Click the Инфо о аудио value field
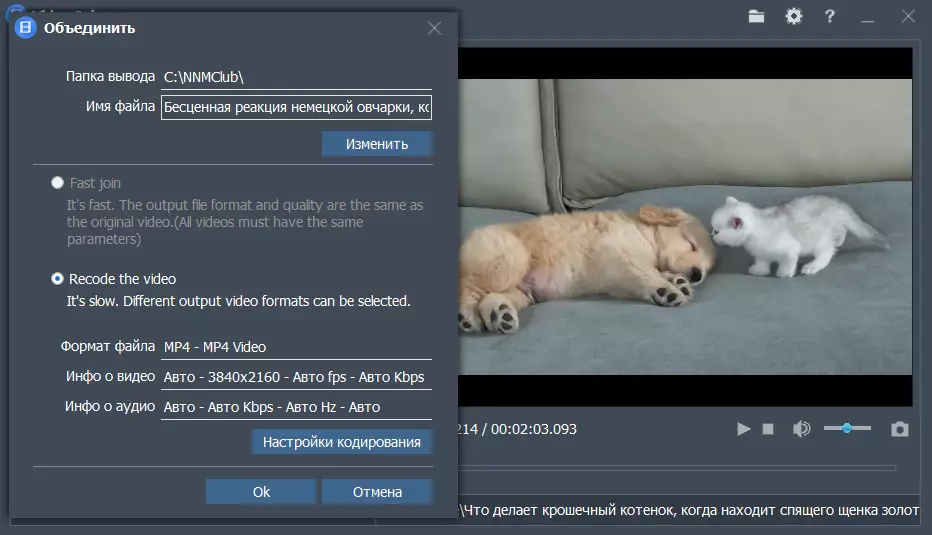The width and height of the screenshot is (932, 535). pos(296,407)
